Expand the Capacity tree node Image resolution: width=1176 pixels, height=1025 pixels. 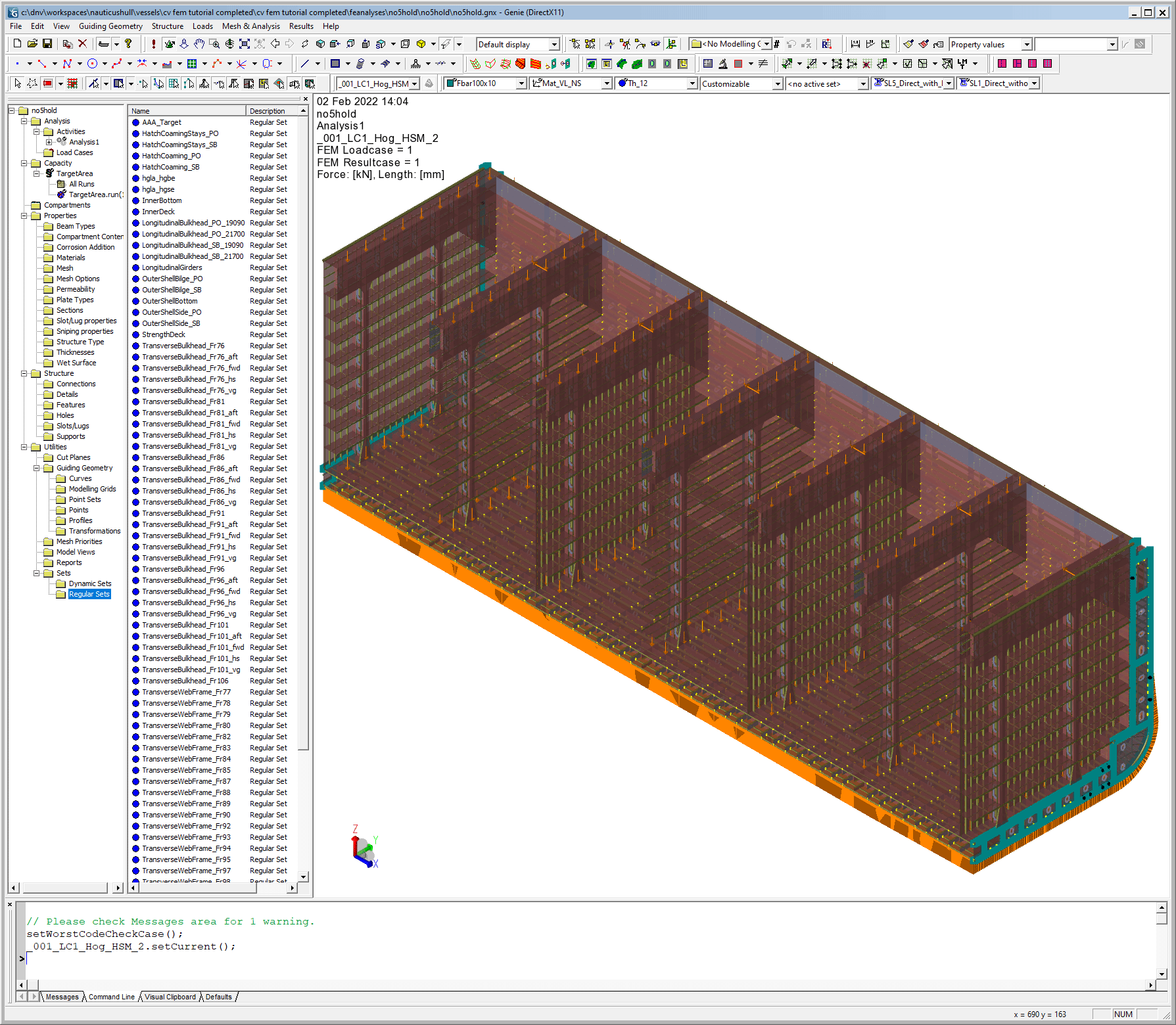click(25, 162)
